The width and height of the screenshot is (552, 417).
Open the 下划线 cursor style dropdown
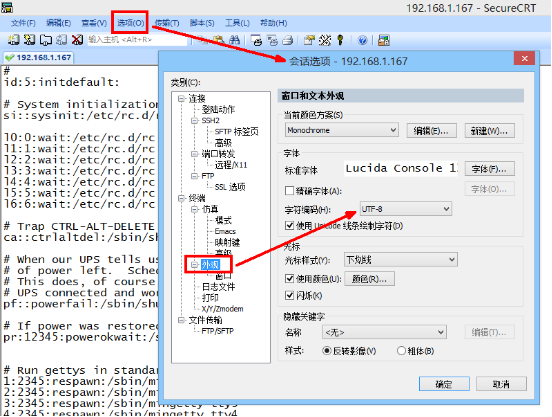400,260
